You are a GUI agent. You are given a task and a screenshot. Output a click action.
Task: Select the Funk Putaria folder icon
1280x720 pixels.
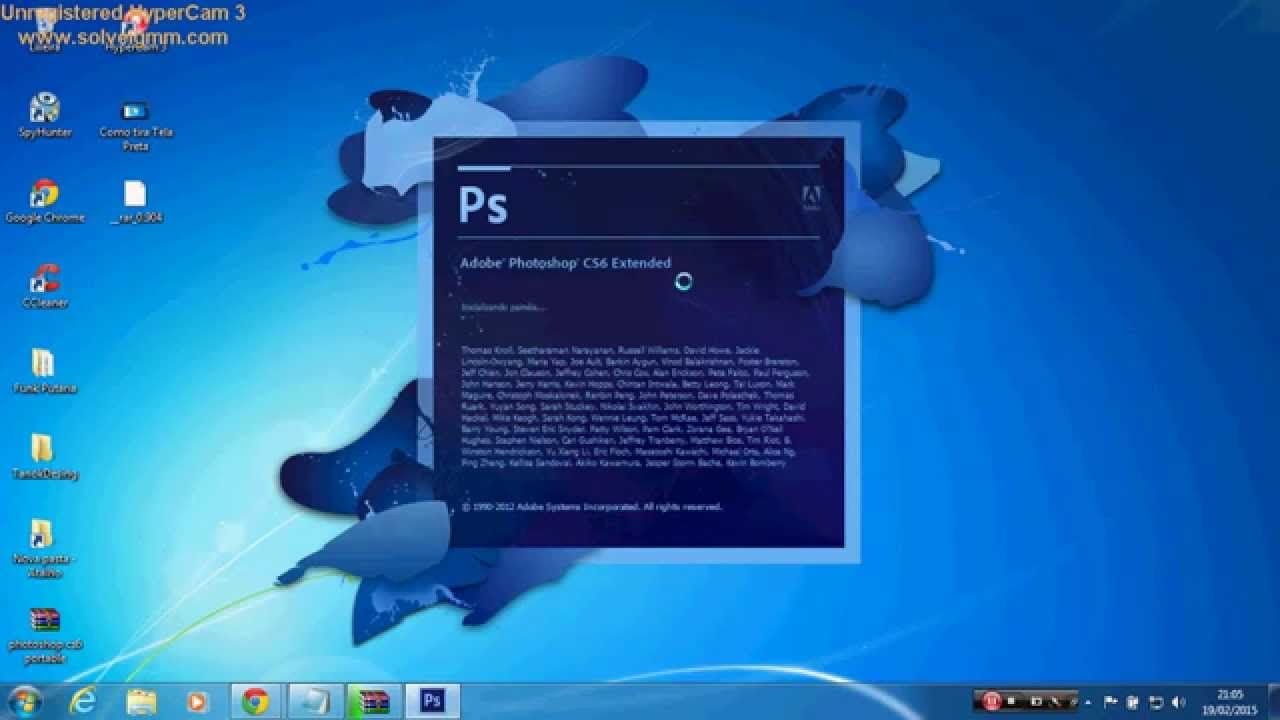click(x=45, y=371)
